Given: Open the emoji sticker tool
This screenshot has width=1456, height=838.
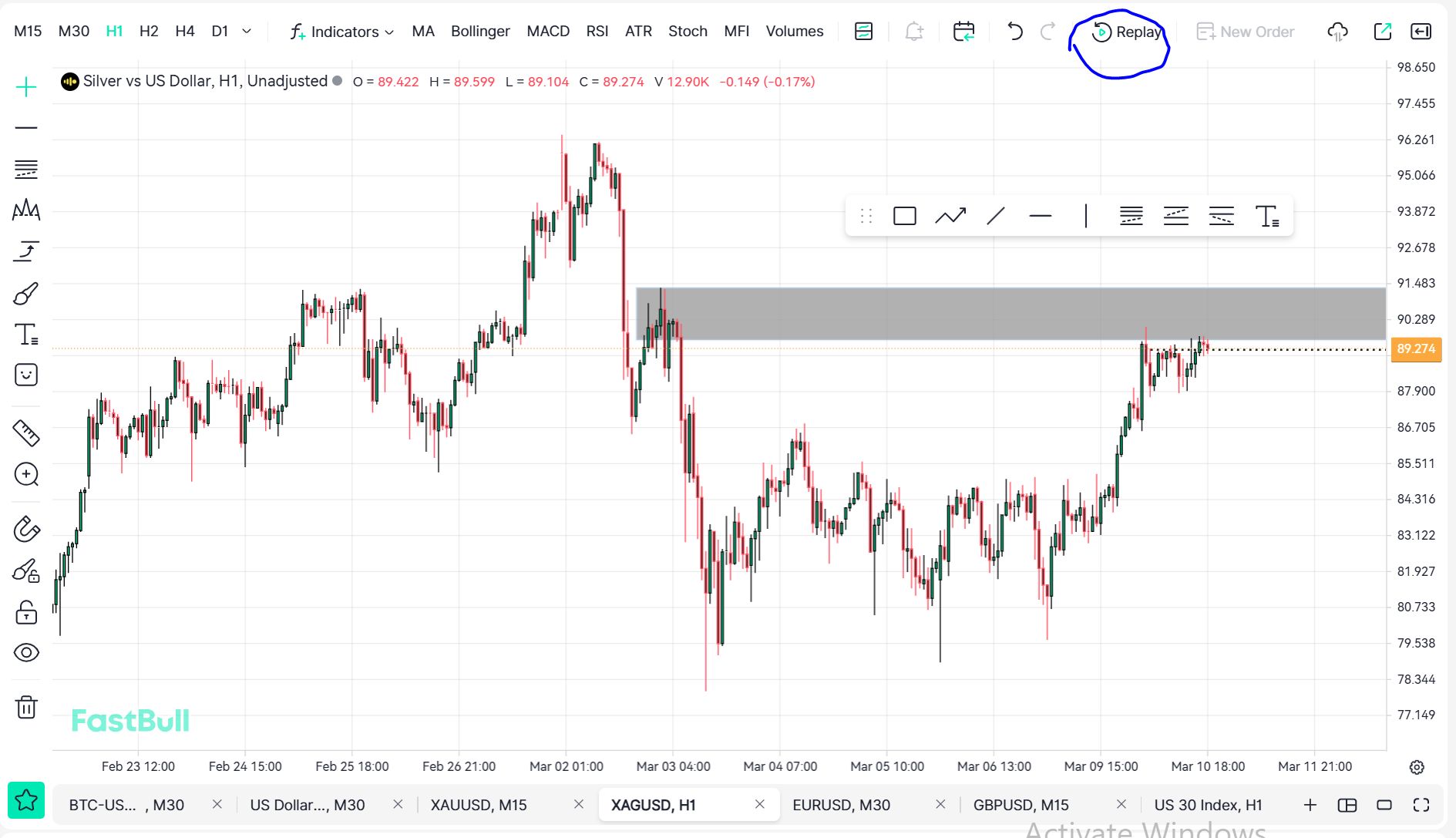Looking at the screenshot, I should [x=26, y=375].
